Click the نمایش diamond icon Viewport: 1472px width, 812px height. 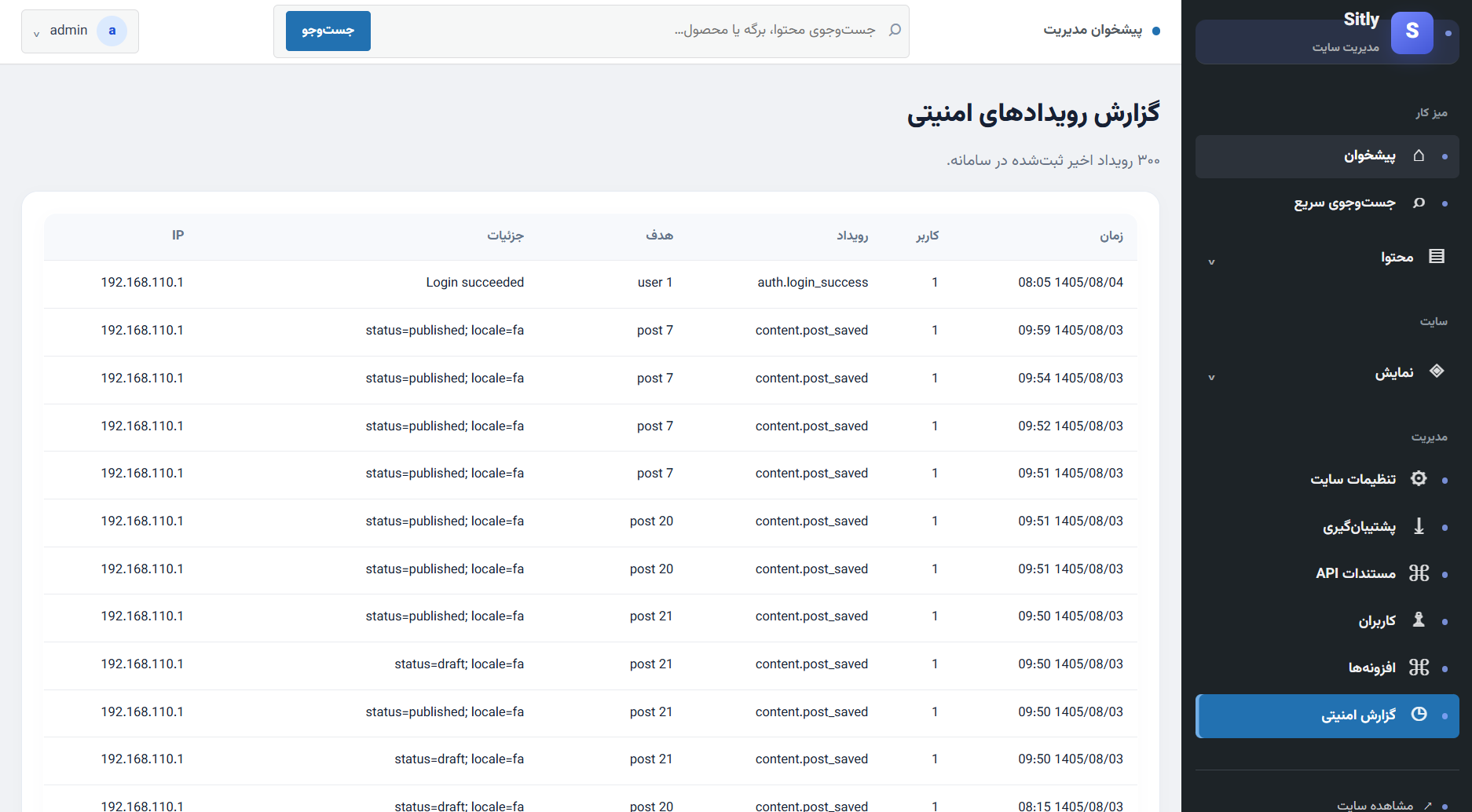click(1437, 371)
